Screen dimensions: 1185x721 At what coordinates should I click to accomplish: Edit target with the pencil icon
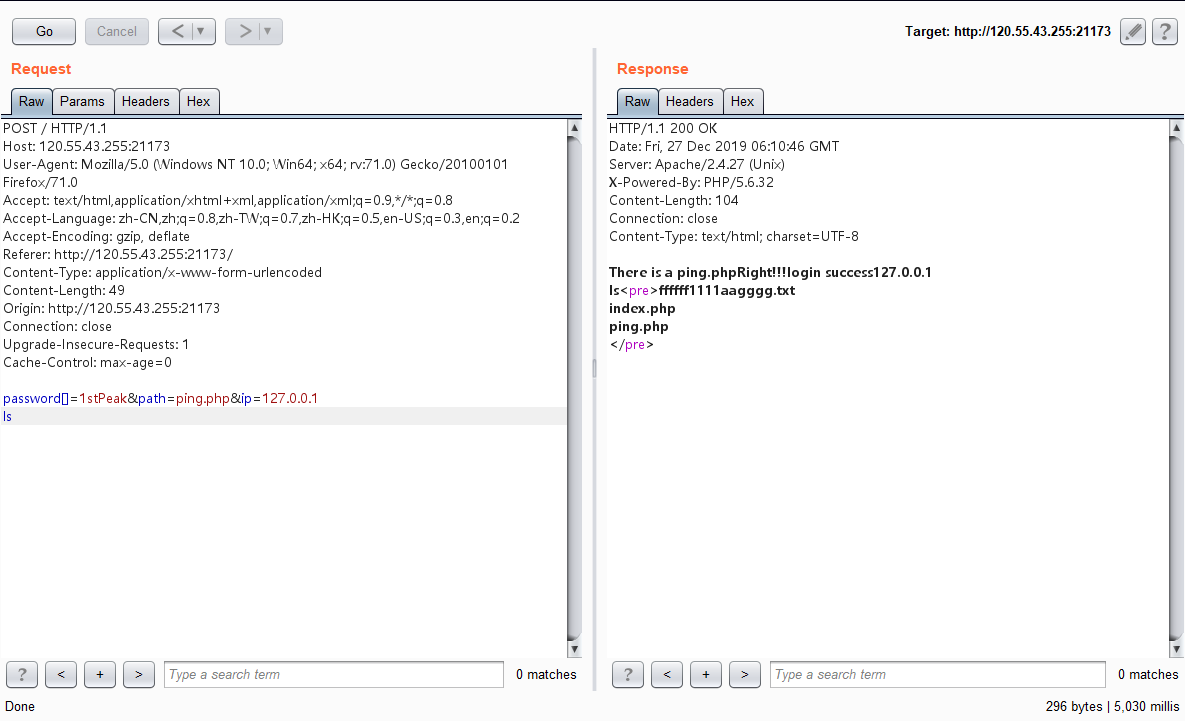(1133, 31)
